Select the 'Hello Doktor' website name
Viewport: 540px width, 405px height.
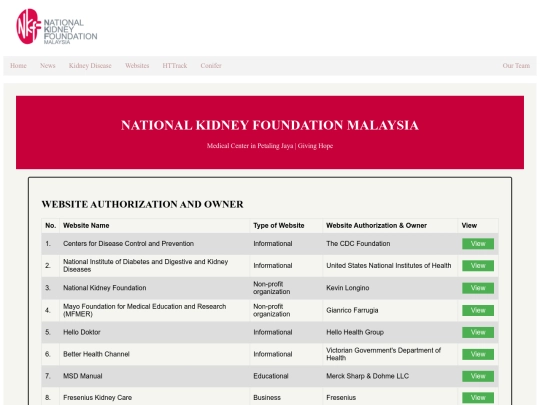pyautogui.click(x=82, y=332)
